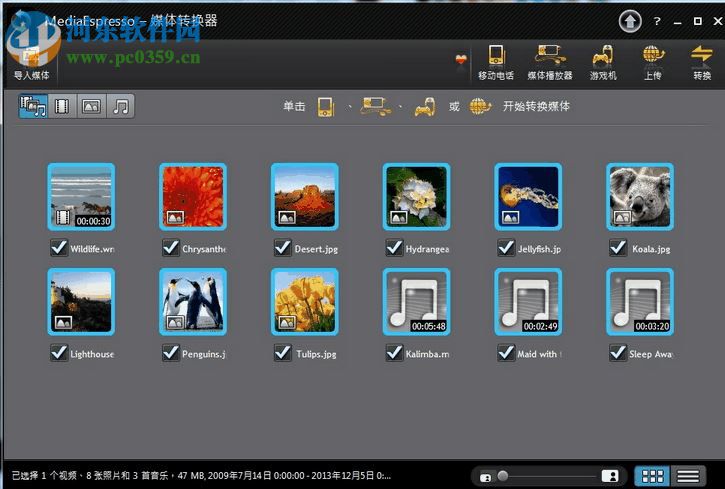This screenshot has height=489, width=725.
Task: Select the Sleep Away music thumbnail
Action: (640, 301)
